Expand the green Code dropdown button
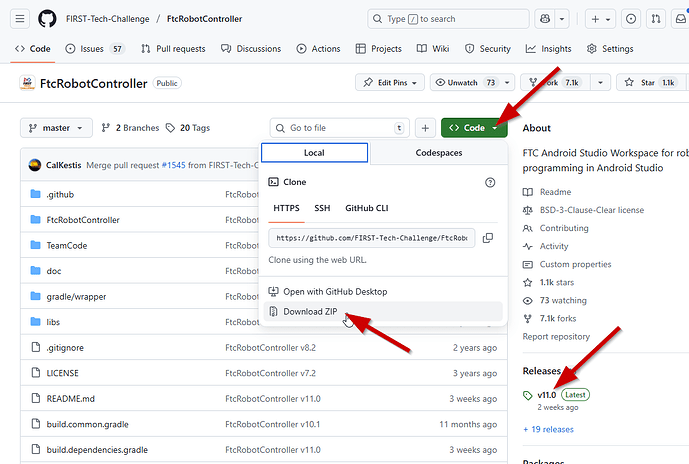The image size is (689, 464). pyautogui.click(x=474, y=128)
